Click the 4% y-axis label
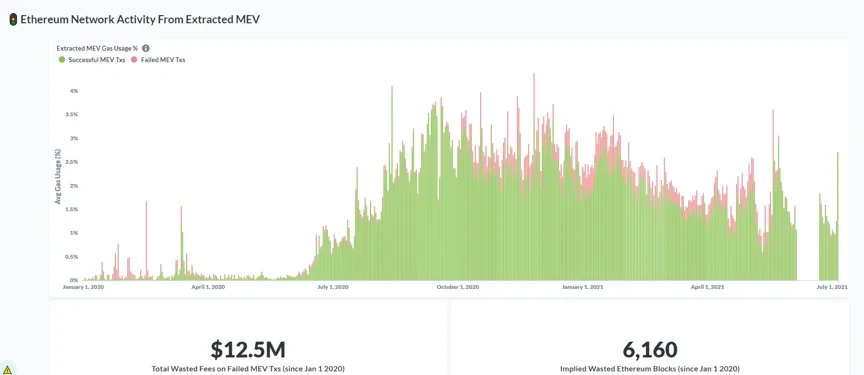This screenshot has width=864, height=375. point(73,91)
